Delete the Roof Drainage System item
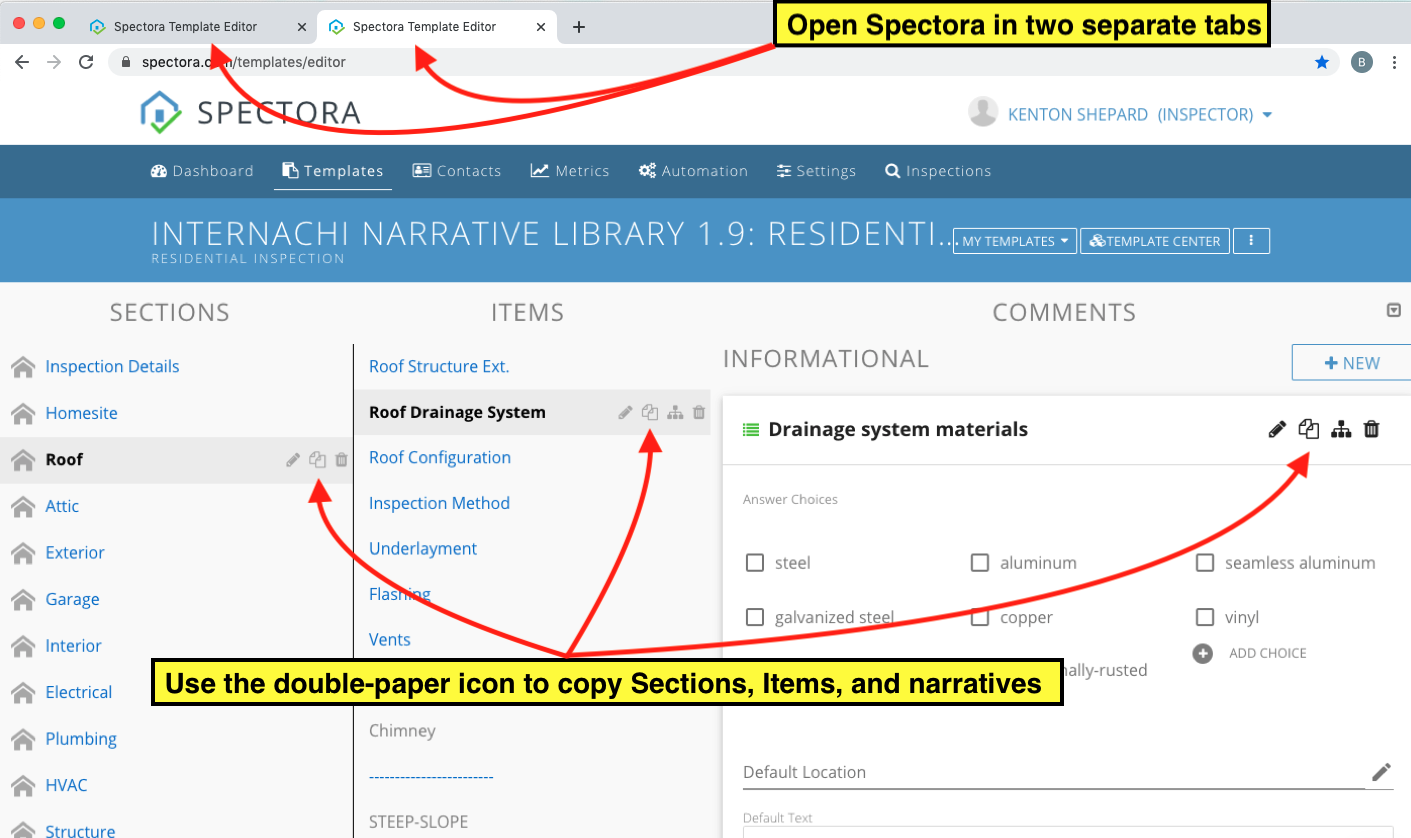Screen dimensions: 1411x838 point(699,412)
